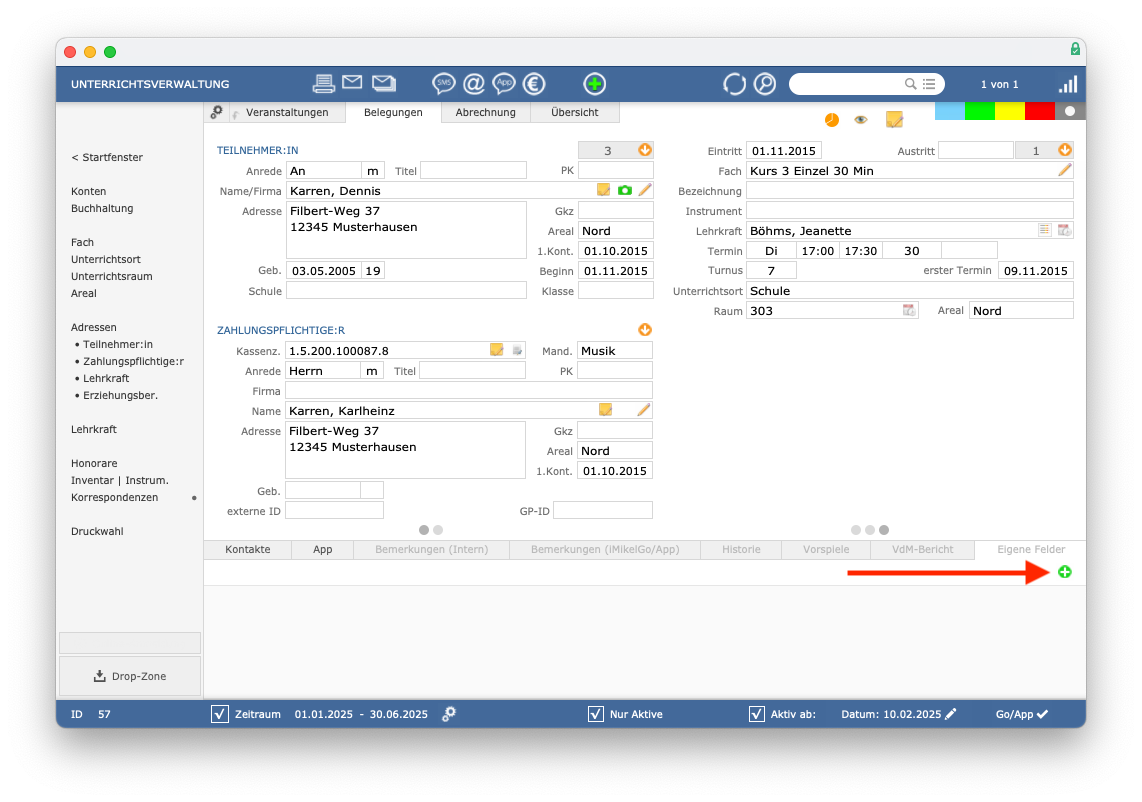Screen dimensions: 1142x802
Task: Open the SMS speech bubble icon
Action: 443,84
